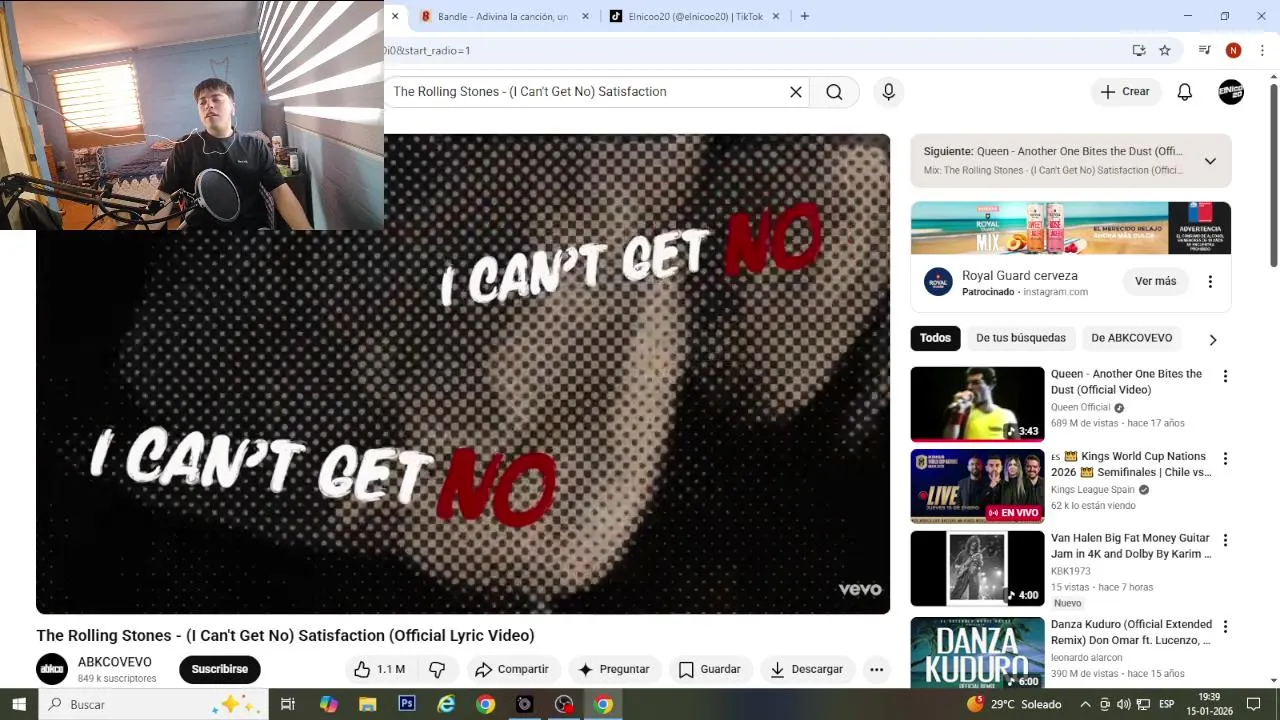The image size is (1280, 720).
Task: Open YouTube notifications bell
Action: (1184, 92)
